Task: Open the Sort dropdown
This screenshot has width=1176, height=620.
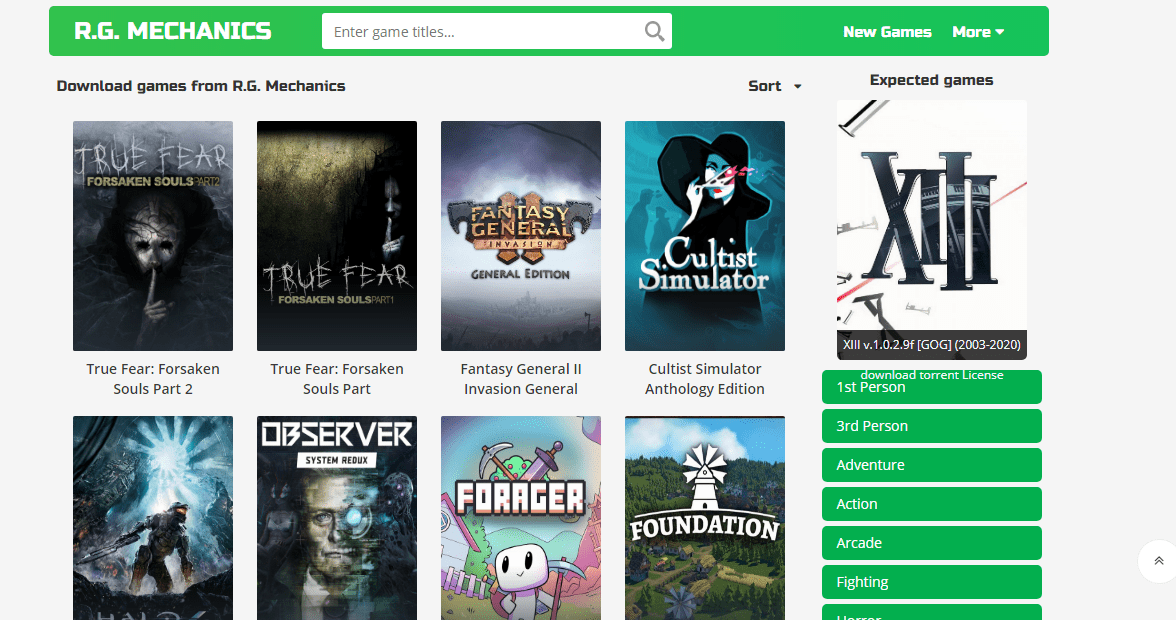Action: [775, 86]
